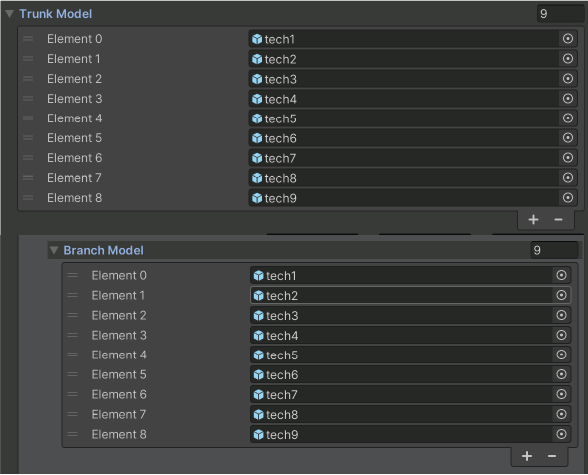Grab drag handle of Branch Model Element 5

pyautogui.click(x=72, y=374)
